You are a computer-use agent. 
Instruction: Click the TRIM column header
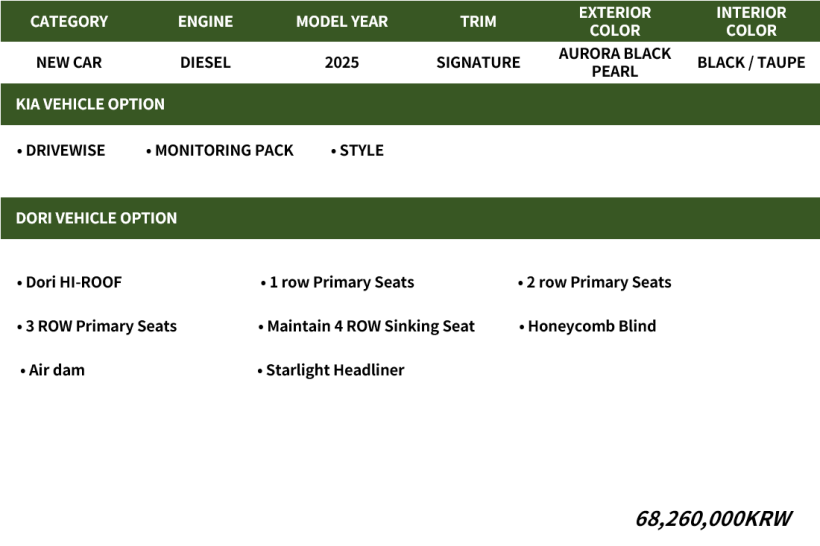tap(478, 21)
